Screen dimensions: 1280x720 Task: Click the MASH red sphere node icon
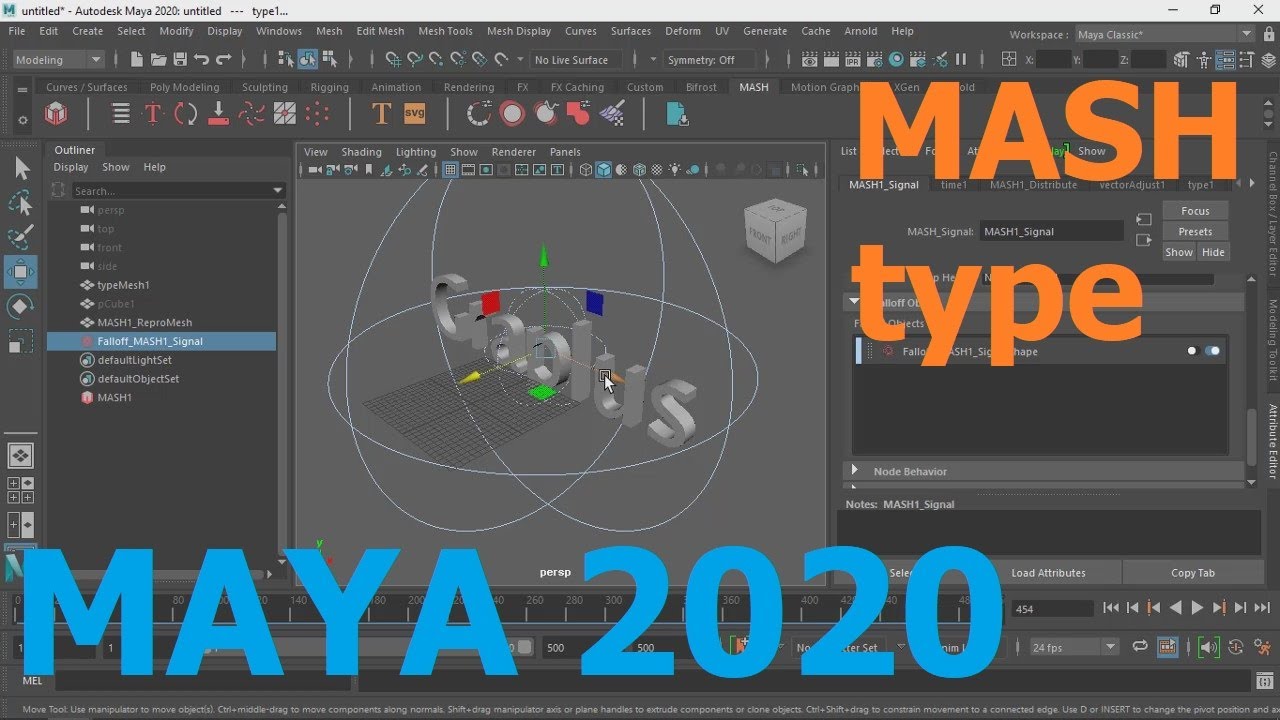[512, 114]
